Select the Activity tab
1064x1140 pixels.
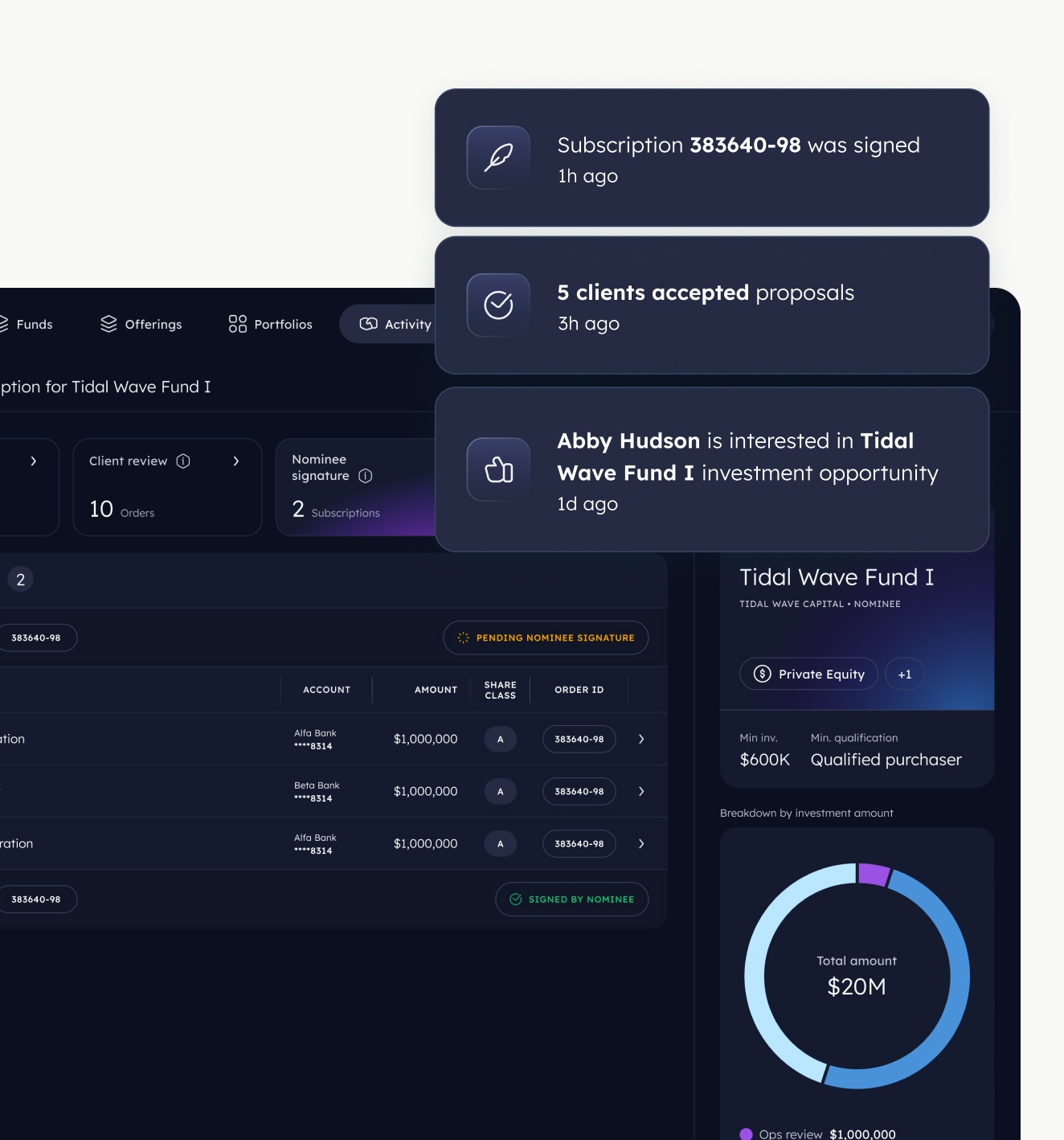coord(387,324)
